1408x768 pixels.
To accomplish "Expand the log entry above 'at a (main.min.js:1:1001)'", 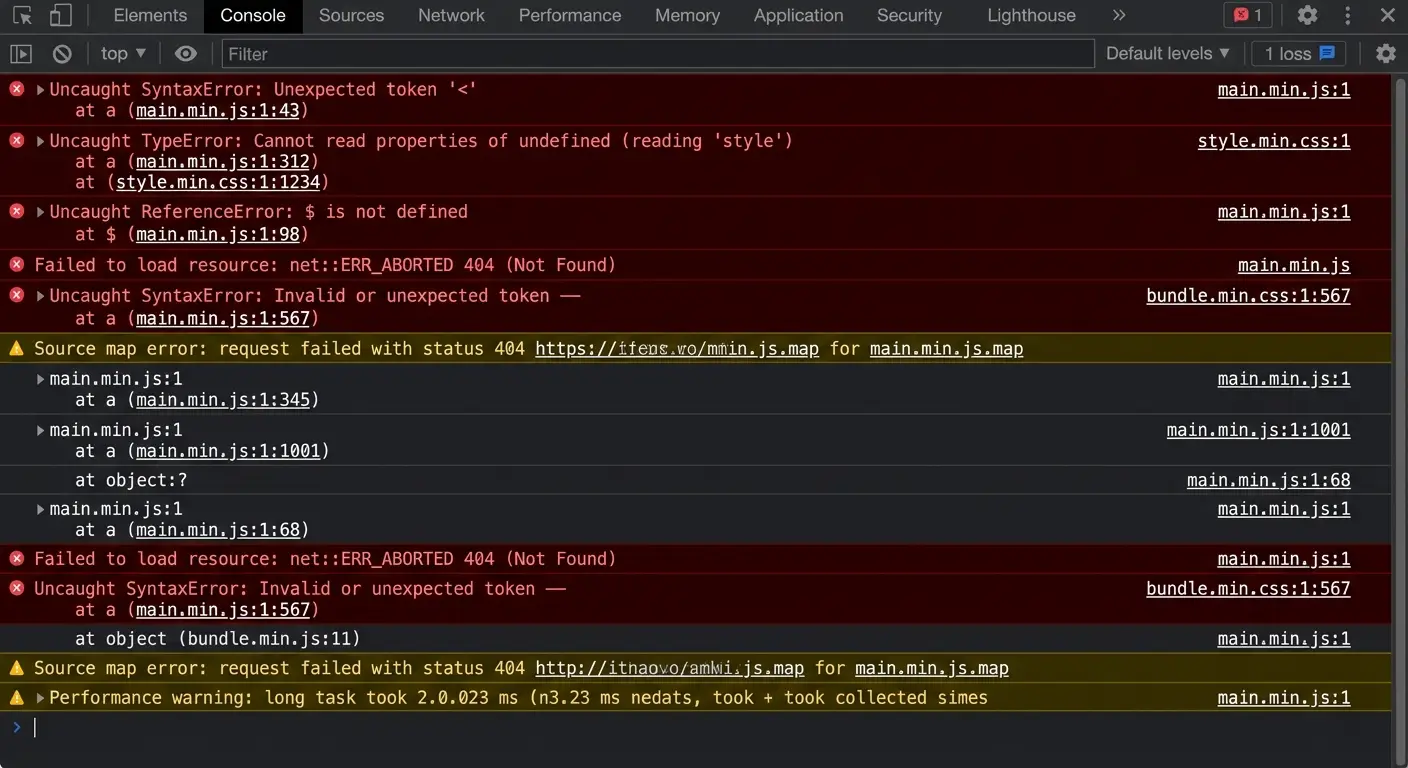I will pyautogui.click(x=40, y=430).
